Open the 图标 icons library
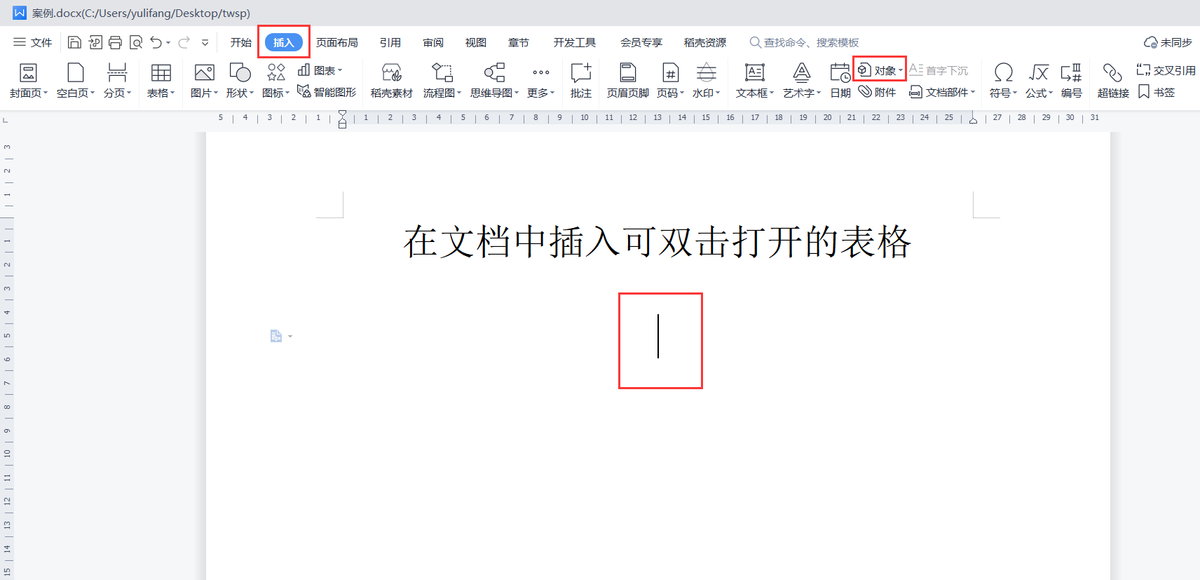The width and height of the screenshot is (1200, 580). [x=276, y=81]
